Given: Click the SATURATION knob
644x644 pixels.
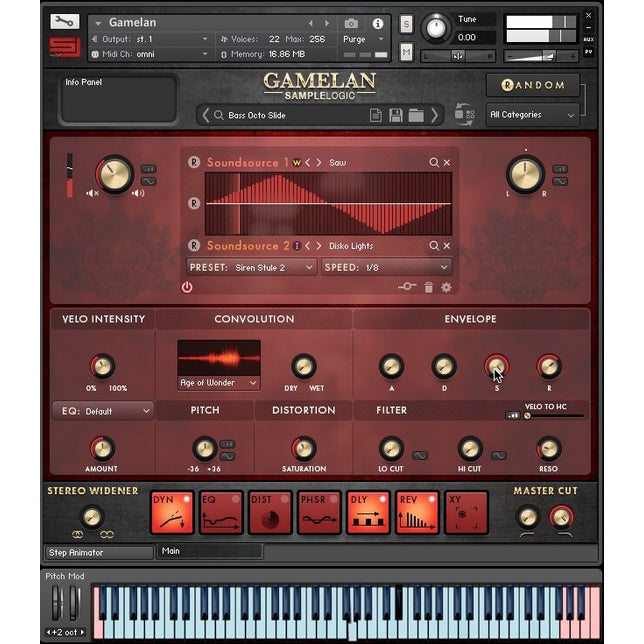Looking at the screenshot, I should 304,448.
